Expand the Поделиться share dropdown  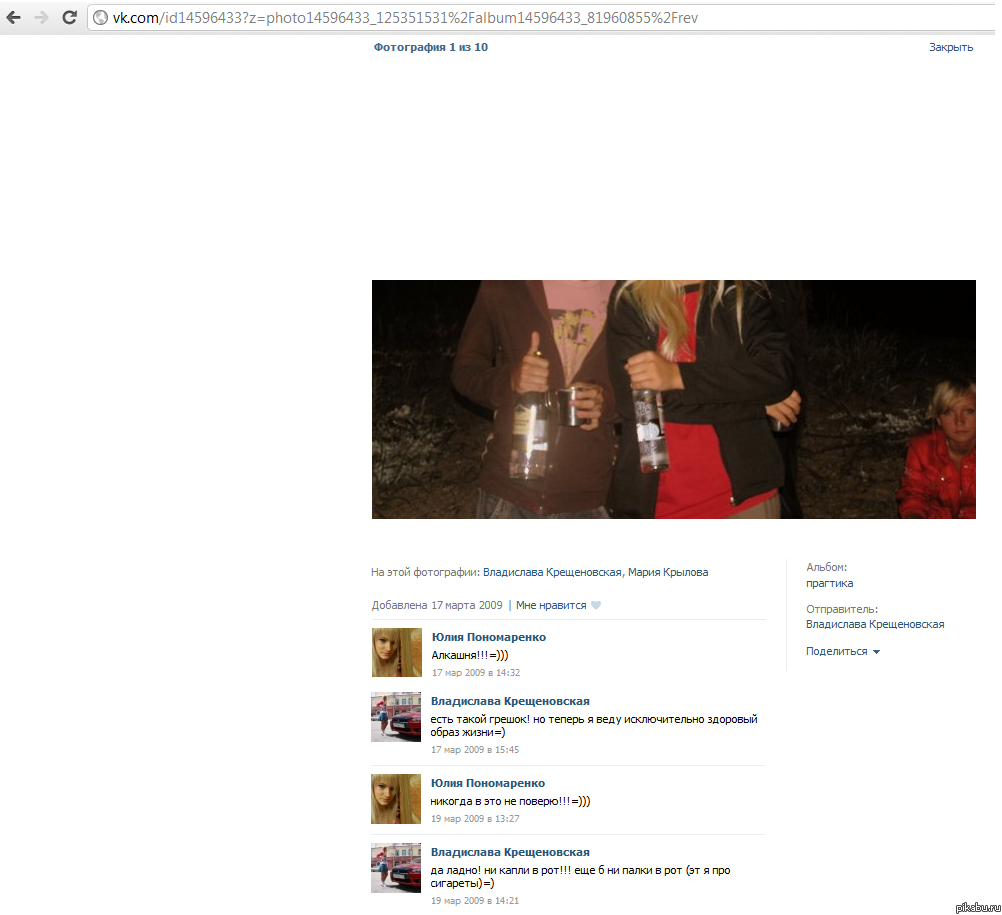click(842, 651)
